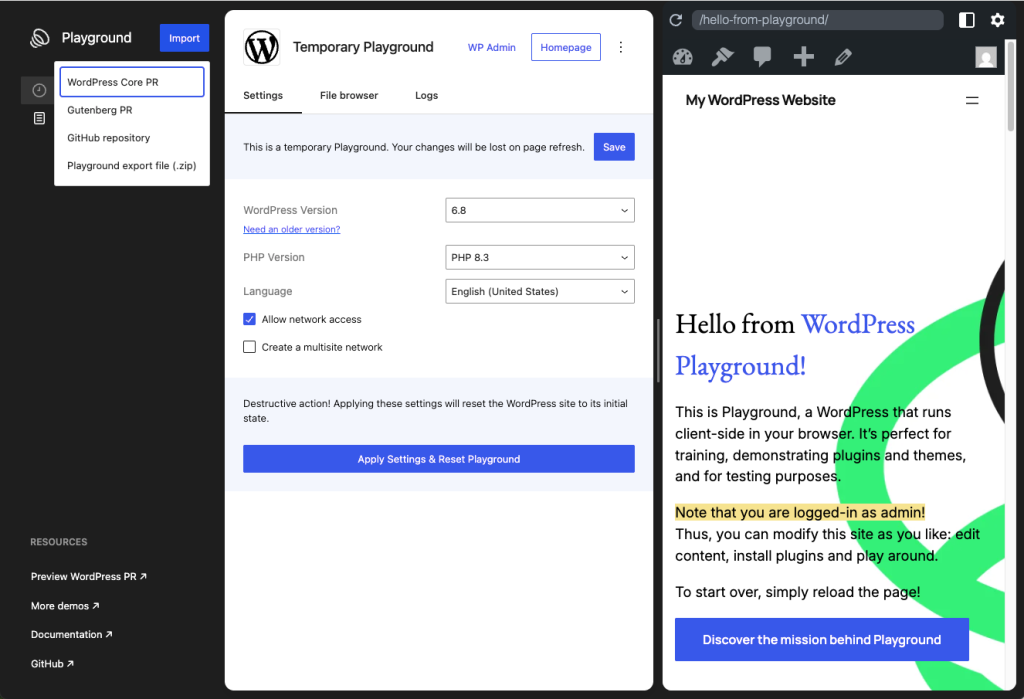Open the WordPress Version dropdown
This screenshot has width=1024, height=699.
539,210
